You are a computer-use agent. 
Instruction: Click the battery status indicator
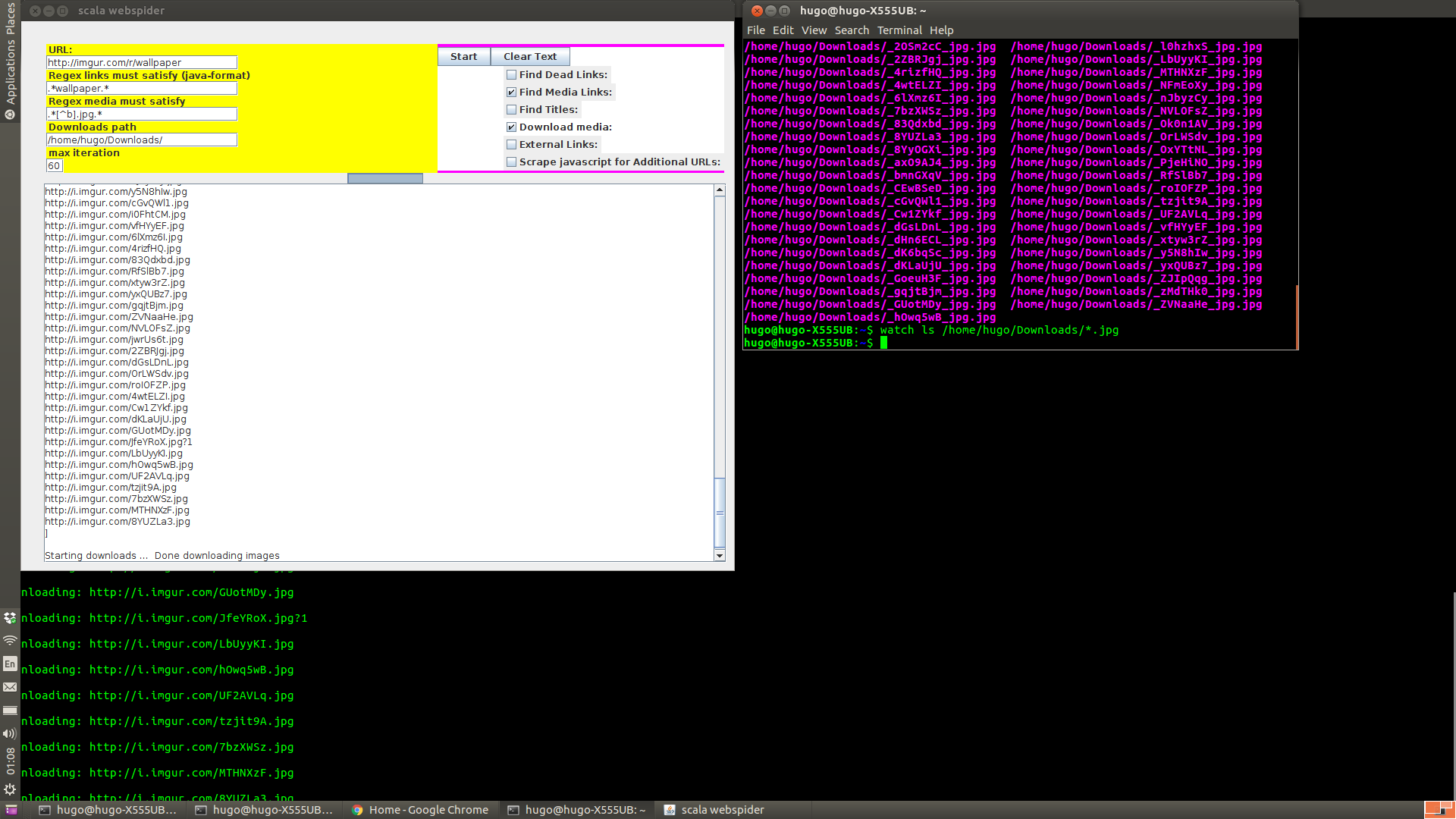[x=10, y=711]
